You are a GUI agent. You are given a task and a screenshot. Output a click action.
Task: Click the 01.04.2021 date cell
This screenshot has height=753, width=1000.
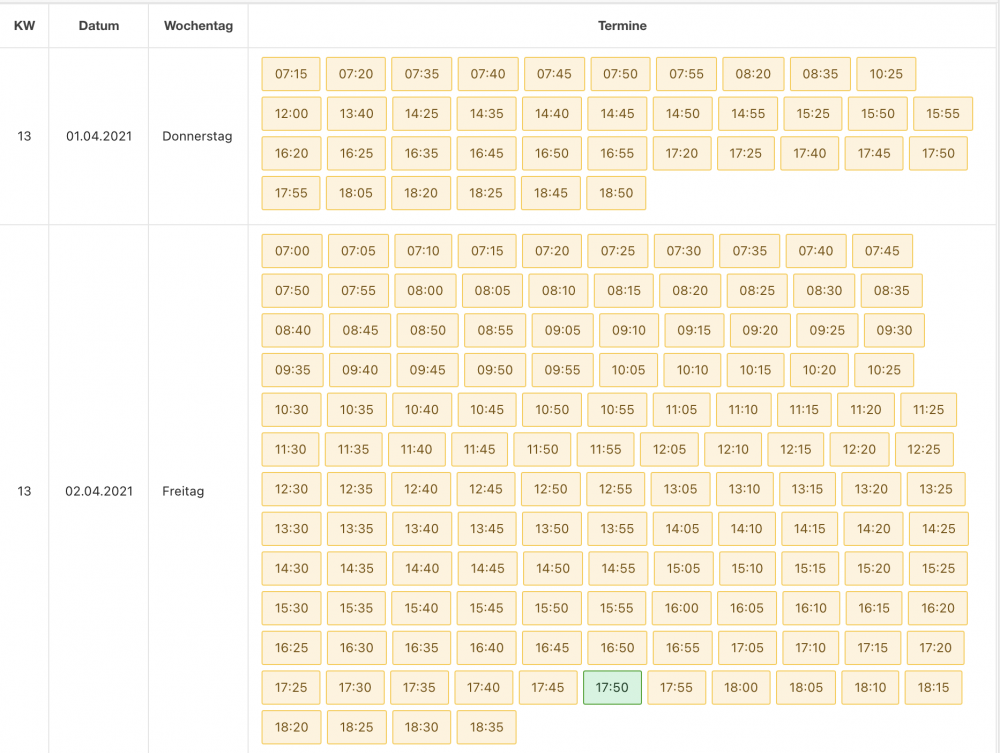pos(99,136)
